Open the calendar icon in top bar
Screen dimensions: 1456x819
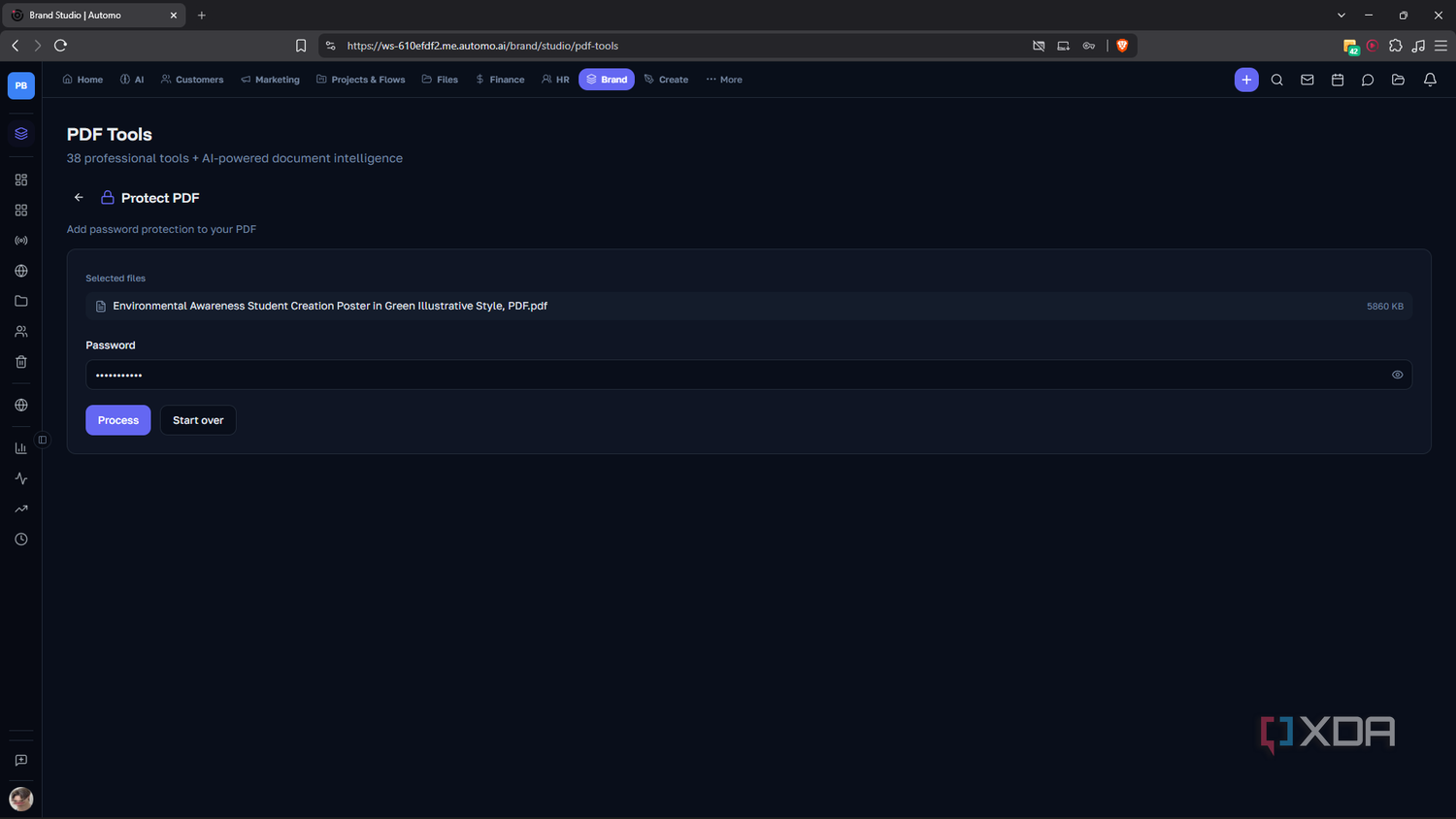pos(1338,80)
